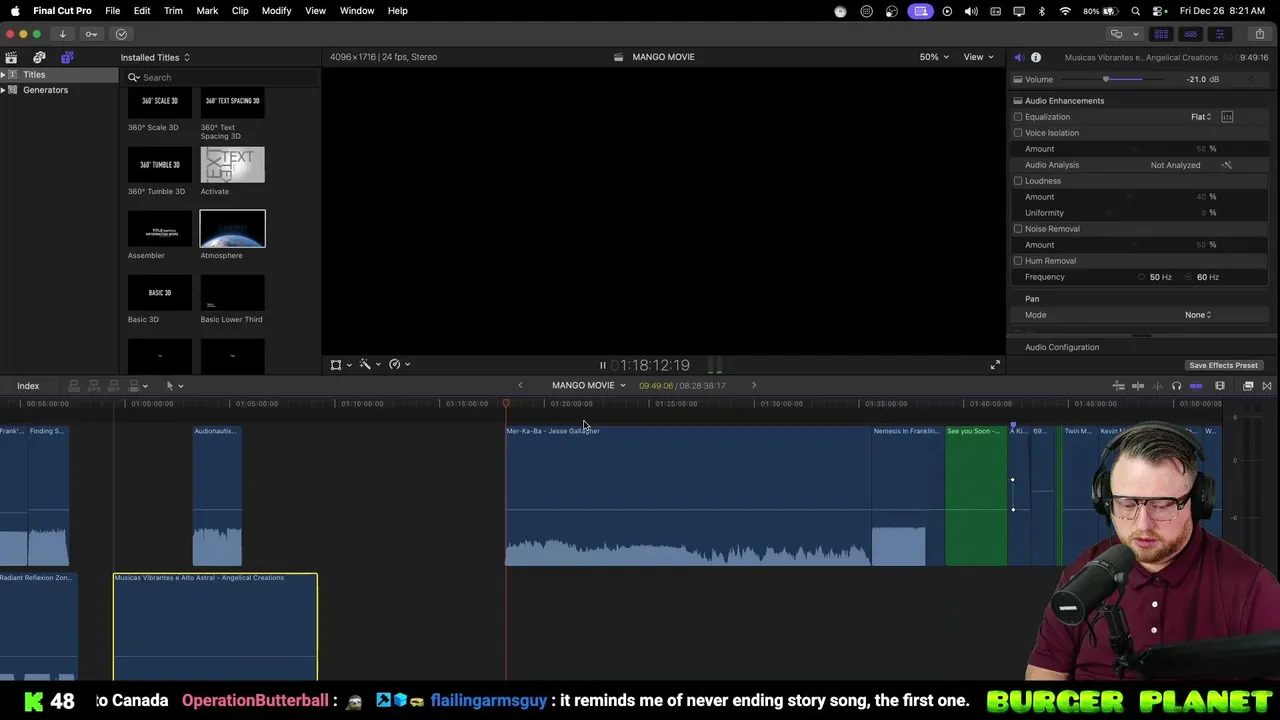The height and width of the screenshot is (720, 1280).
Task: Toggle the Browser panel button
Action: pos(1161,34)
